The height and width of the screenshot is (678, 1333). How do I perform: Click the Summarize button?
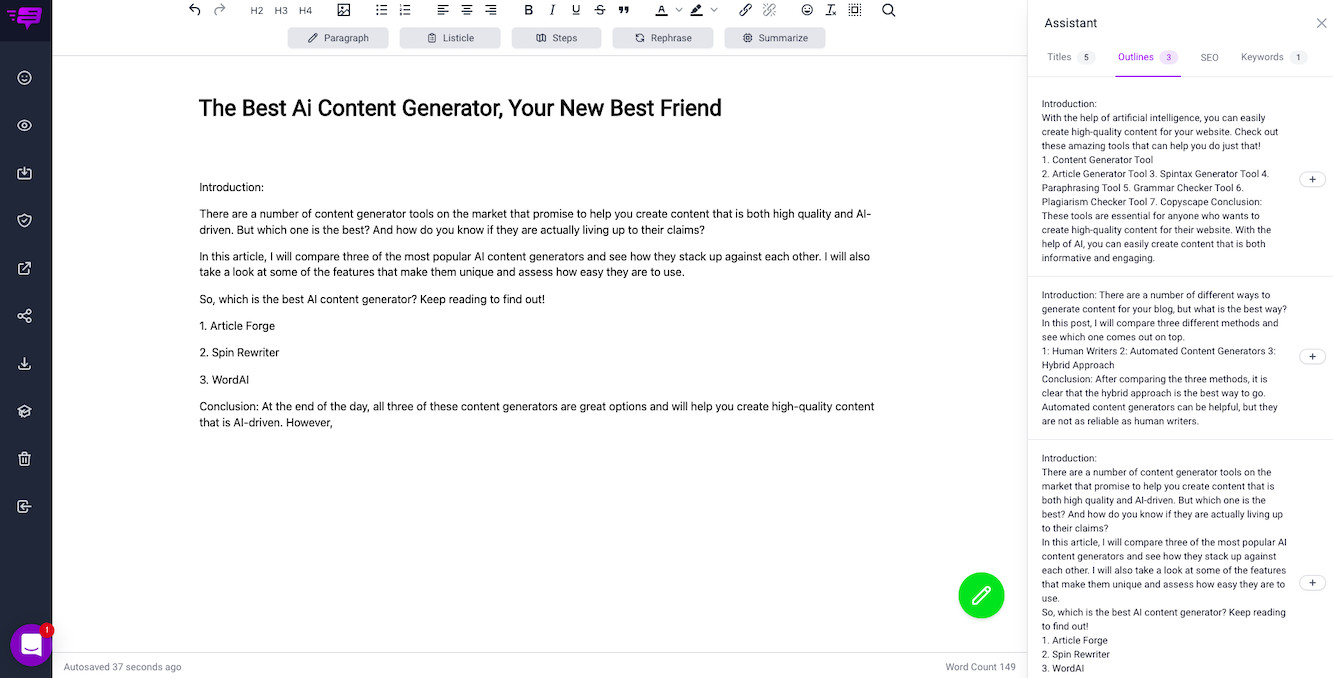774,38
